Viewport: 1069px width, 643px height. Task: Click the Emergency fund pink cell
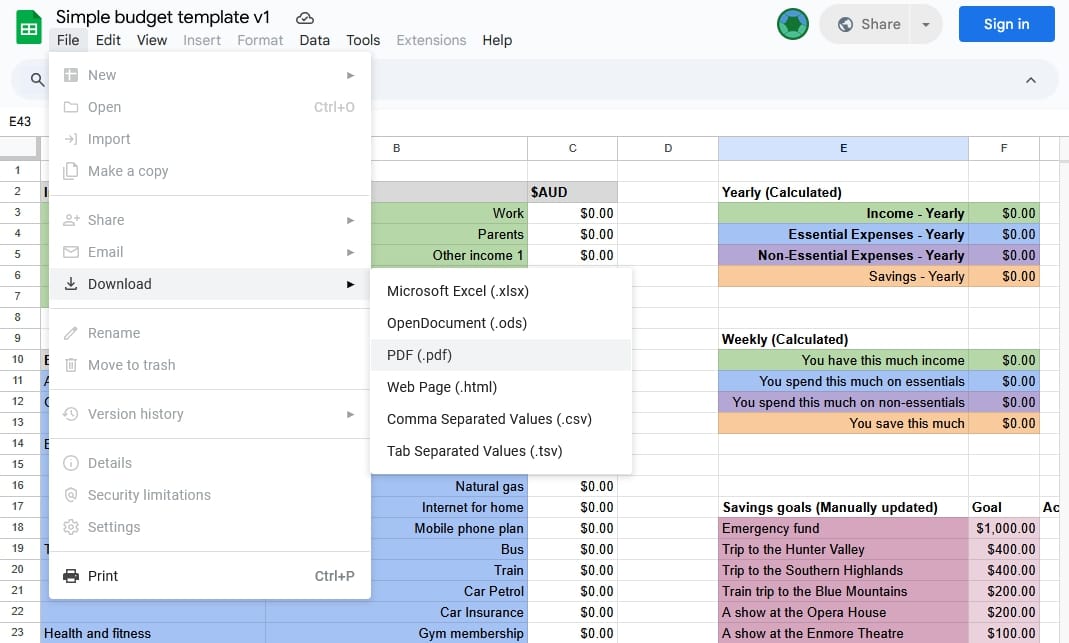843,528
